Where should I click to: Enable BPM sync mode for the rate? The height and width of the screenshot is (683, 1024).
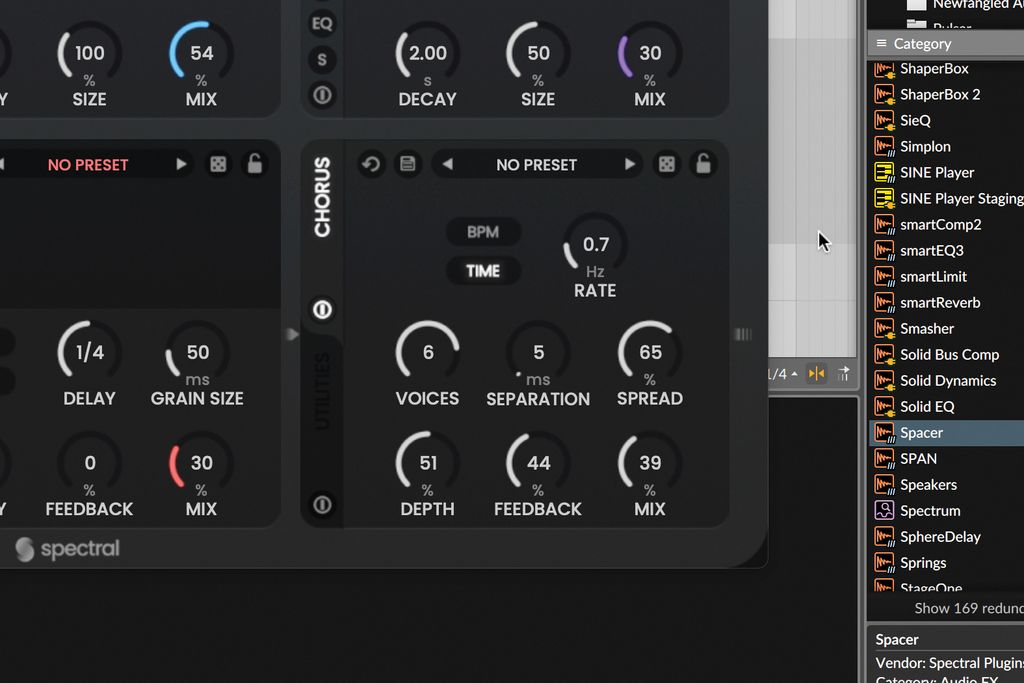pyautogui.click(x=483, y=232)
